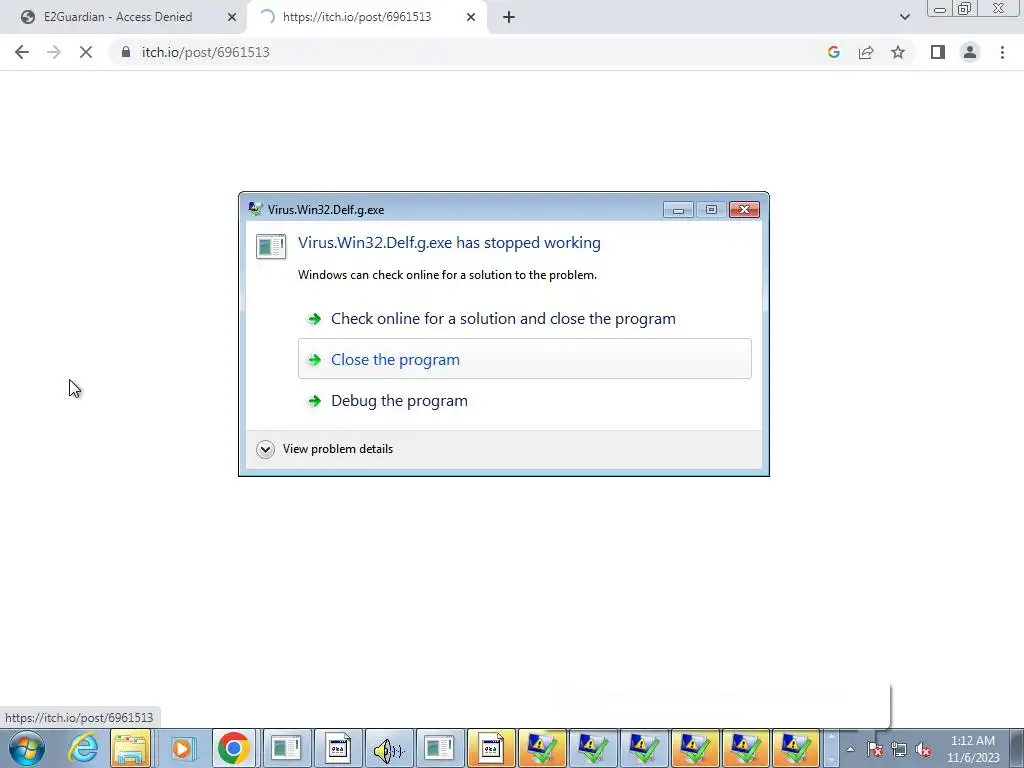The width and height of the screenshot is (1024, 768).
Task: Open the Windows Start menu
Action: pos(26,748)
